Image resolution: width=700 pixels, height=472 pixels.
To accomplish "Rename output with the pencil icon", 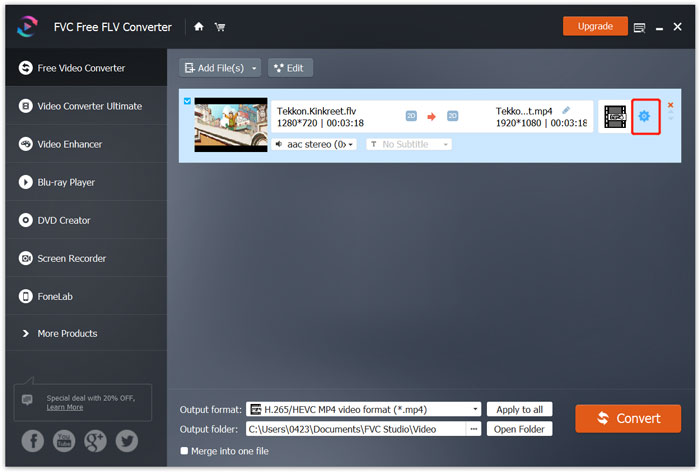I will tap(566, 110).
